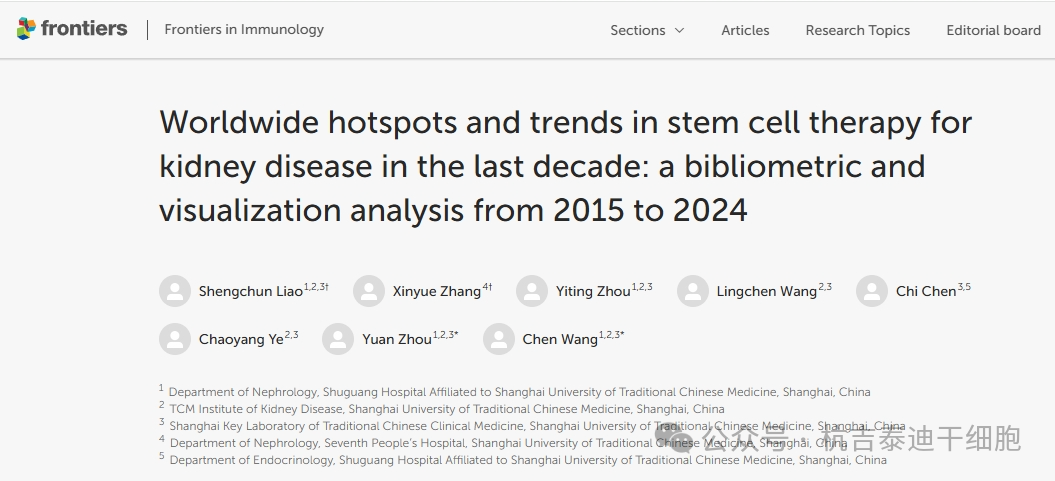Open author Xinyue Zhang's name link
1055x481 pixels.
click(x=437, y=292)
